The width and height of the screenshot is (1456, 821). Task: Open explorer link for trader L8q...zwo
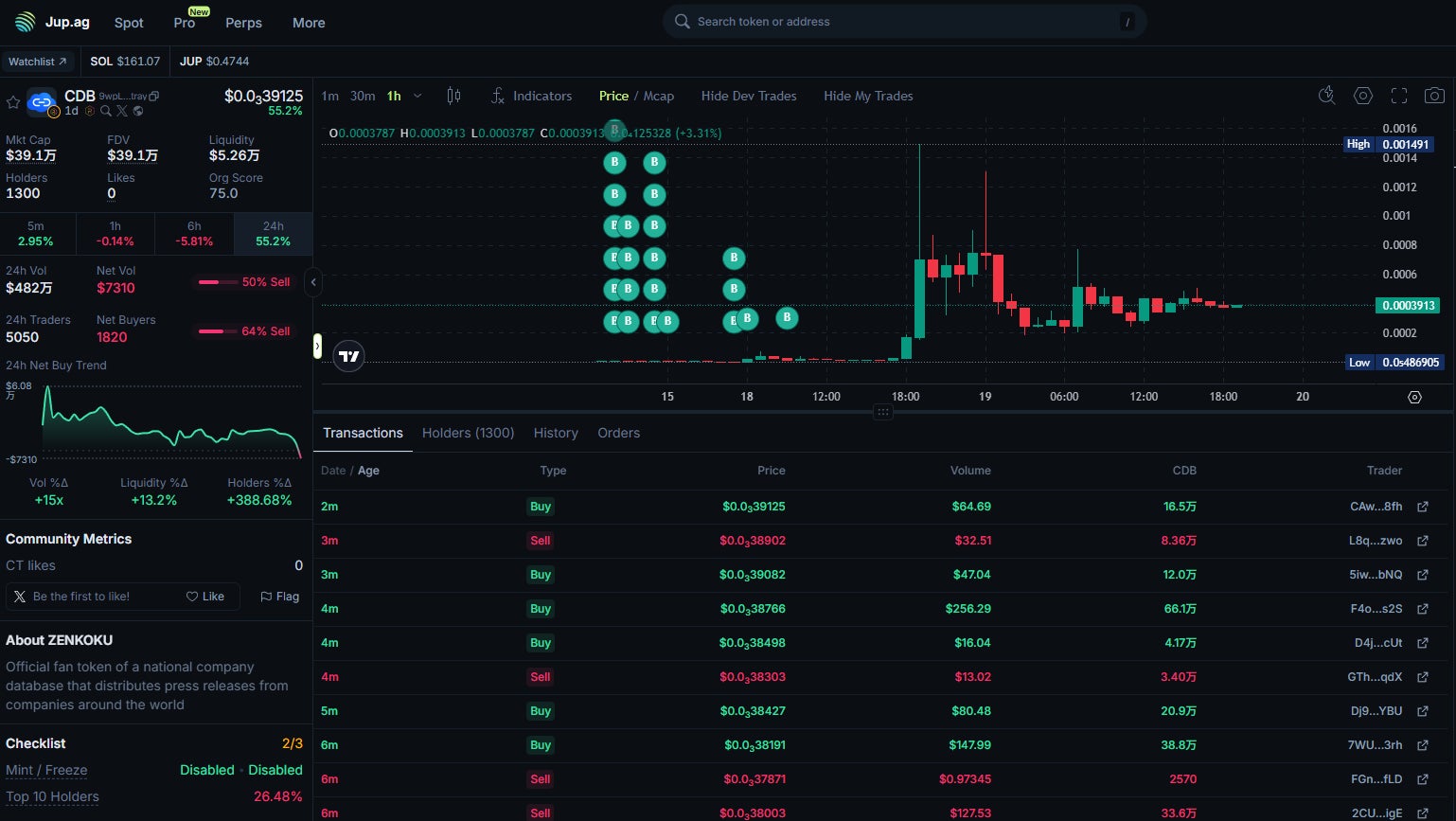pyautogui.click(x=1422, y=541)
